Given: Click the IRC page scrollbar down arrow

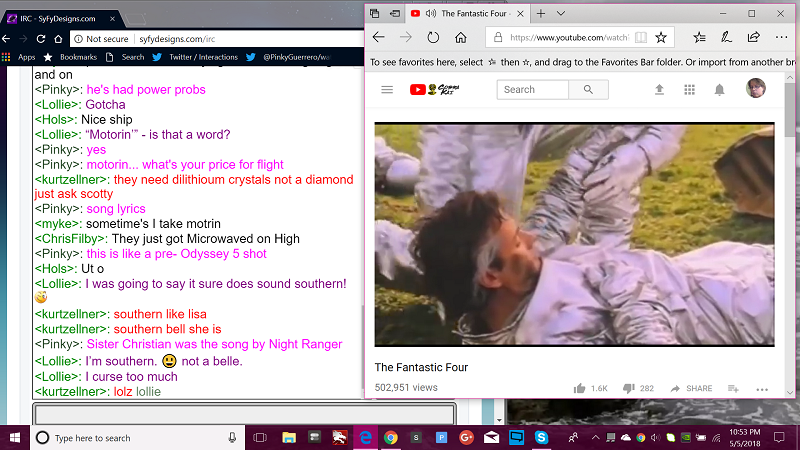Looking at the screenshot, I should 499,420.
